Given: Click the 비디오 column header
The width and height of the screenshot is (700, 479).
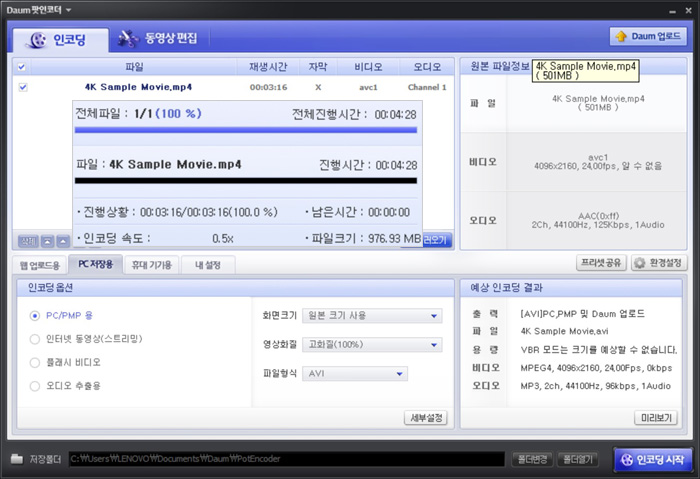Looking at the screenshot, I should click(368, 67).
